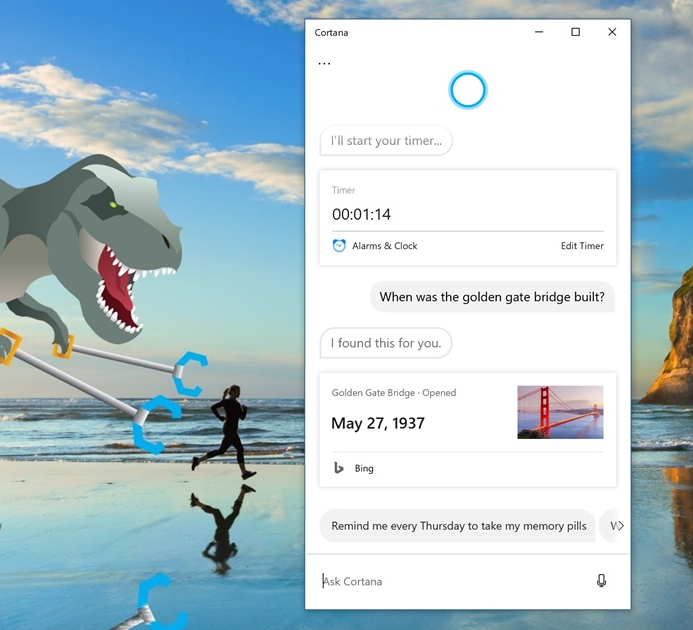Expand more suggestions with the right chevron
The height and width of the screenshot is (630, 693).
pos(618,526)
